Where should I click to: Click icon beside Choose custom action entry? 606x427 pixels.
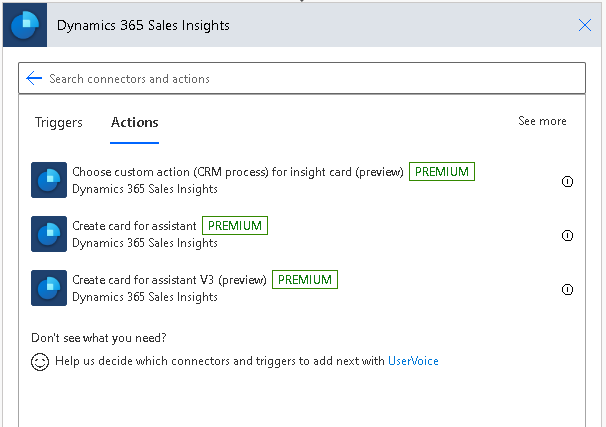tap(49, 180)
